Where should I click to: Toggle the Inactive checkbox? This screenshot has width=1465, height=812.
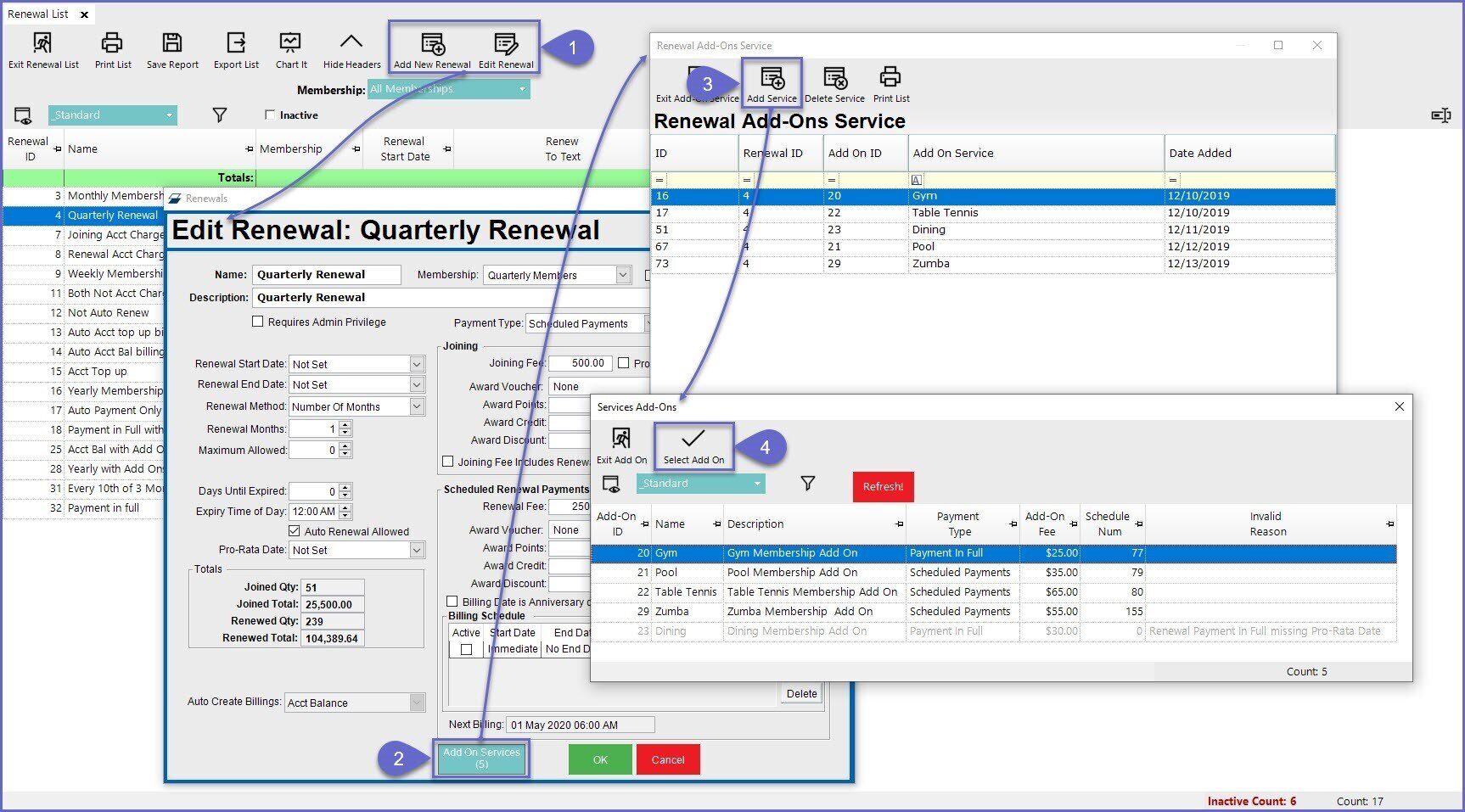[270, 115]
